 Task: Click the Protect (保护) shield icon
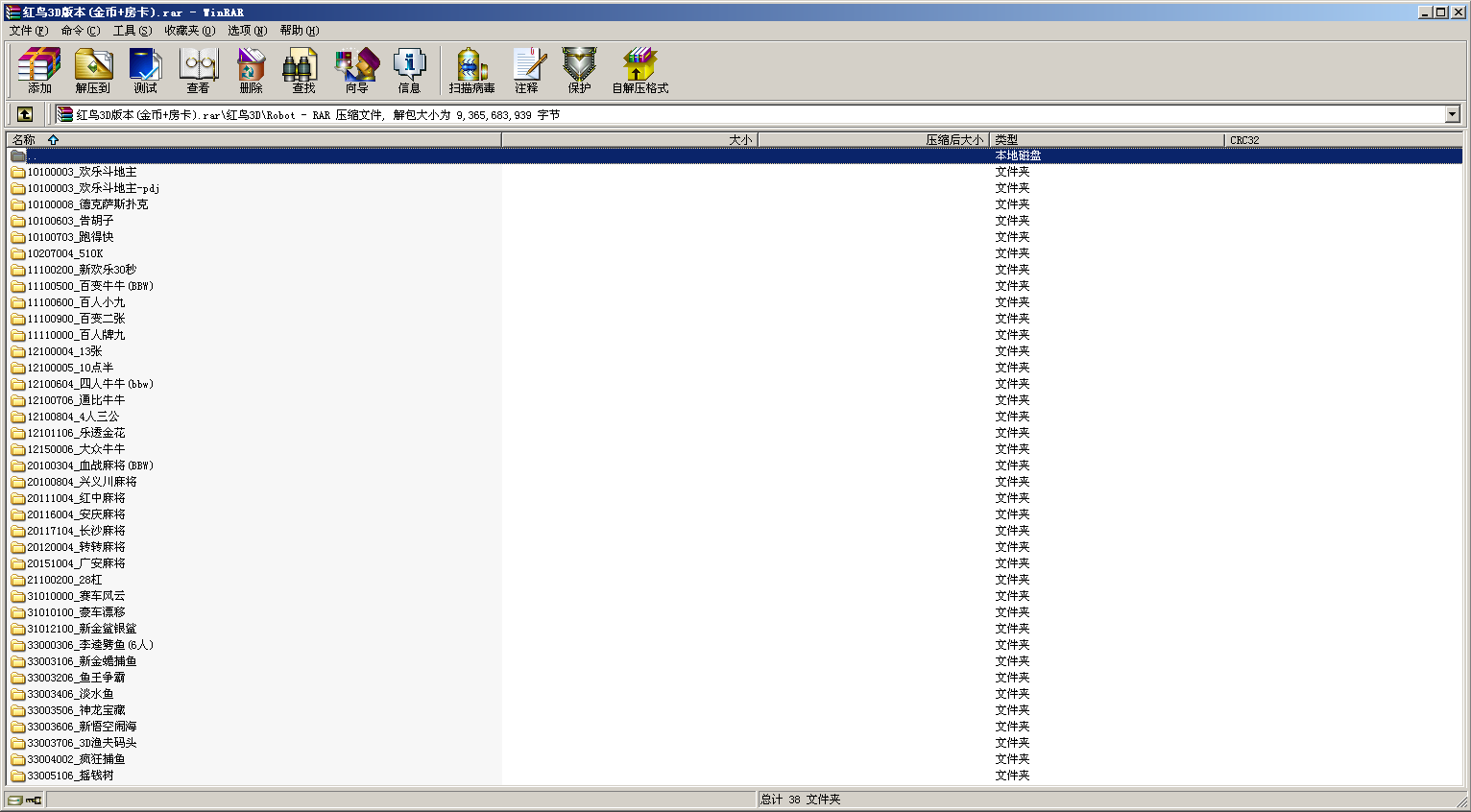[579, 70]
